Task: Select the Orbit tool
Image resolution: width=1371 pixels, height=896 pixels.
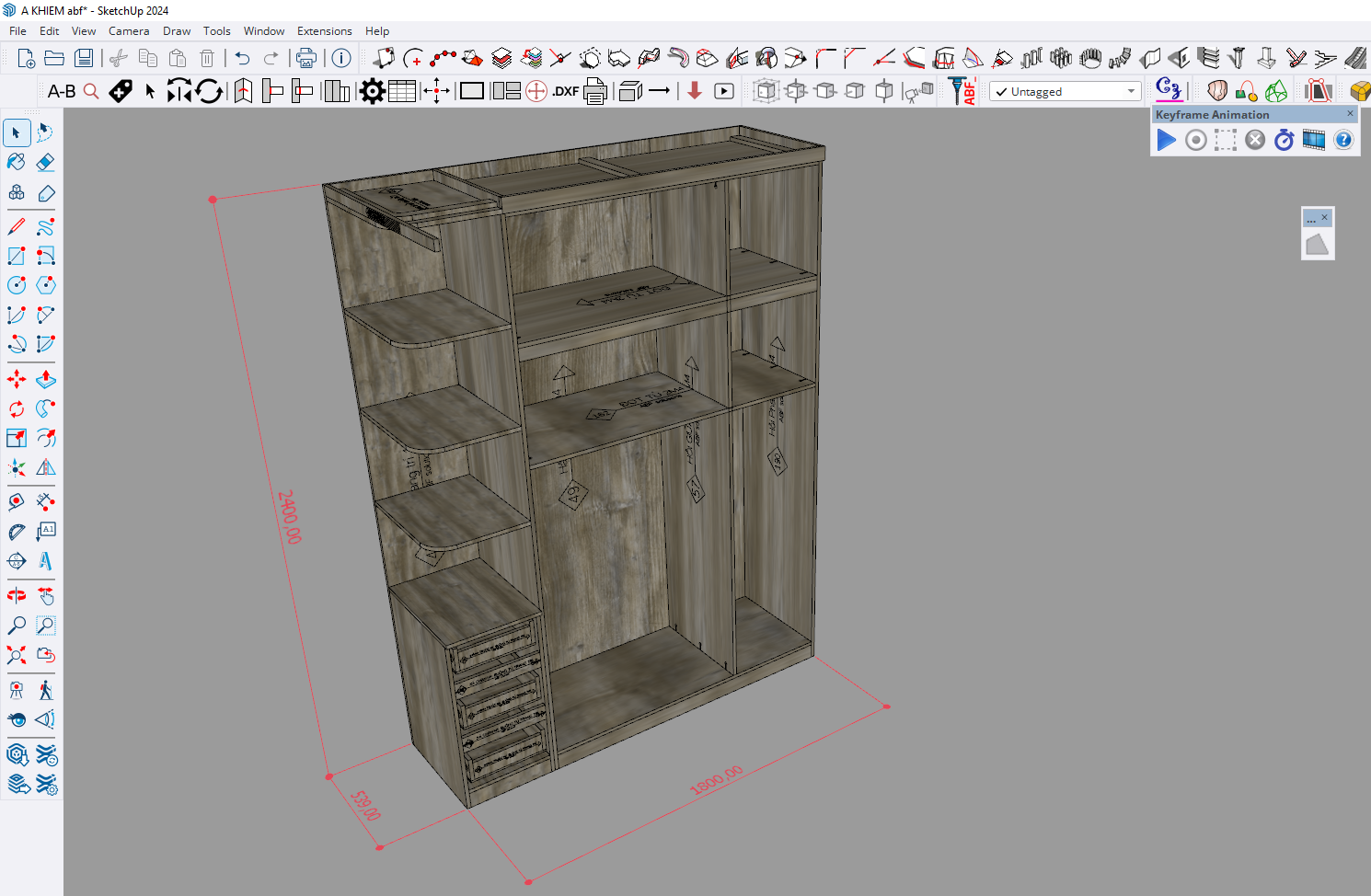Action: [17, 595]
